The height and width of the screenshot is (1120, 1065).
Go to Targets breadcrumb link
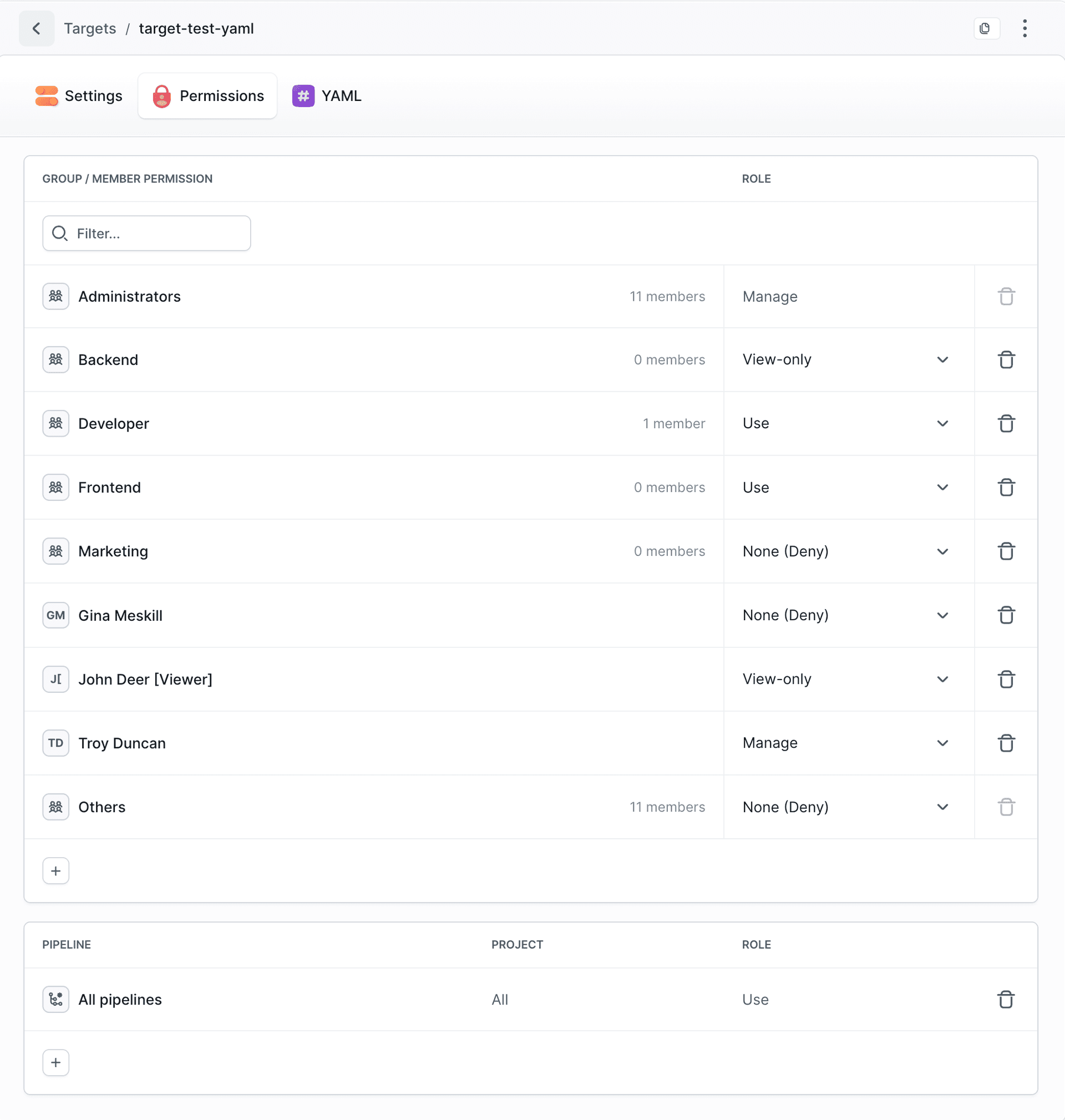coord(90,28)
